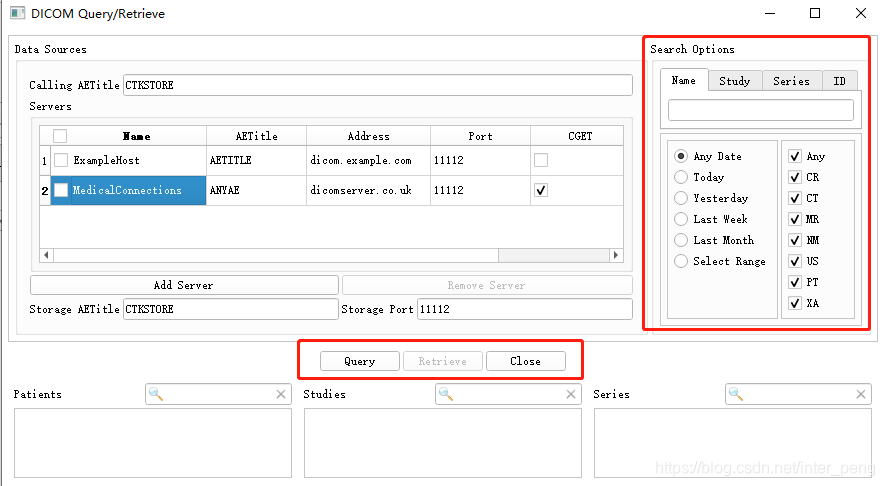Click the Series search magnifier icon
Viewport: 884px width, 486px height.
pyautogui.click(x=736, y=394)
